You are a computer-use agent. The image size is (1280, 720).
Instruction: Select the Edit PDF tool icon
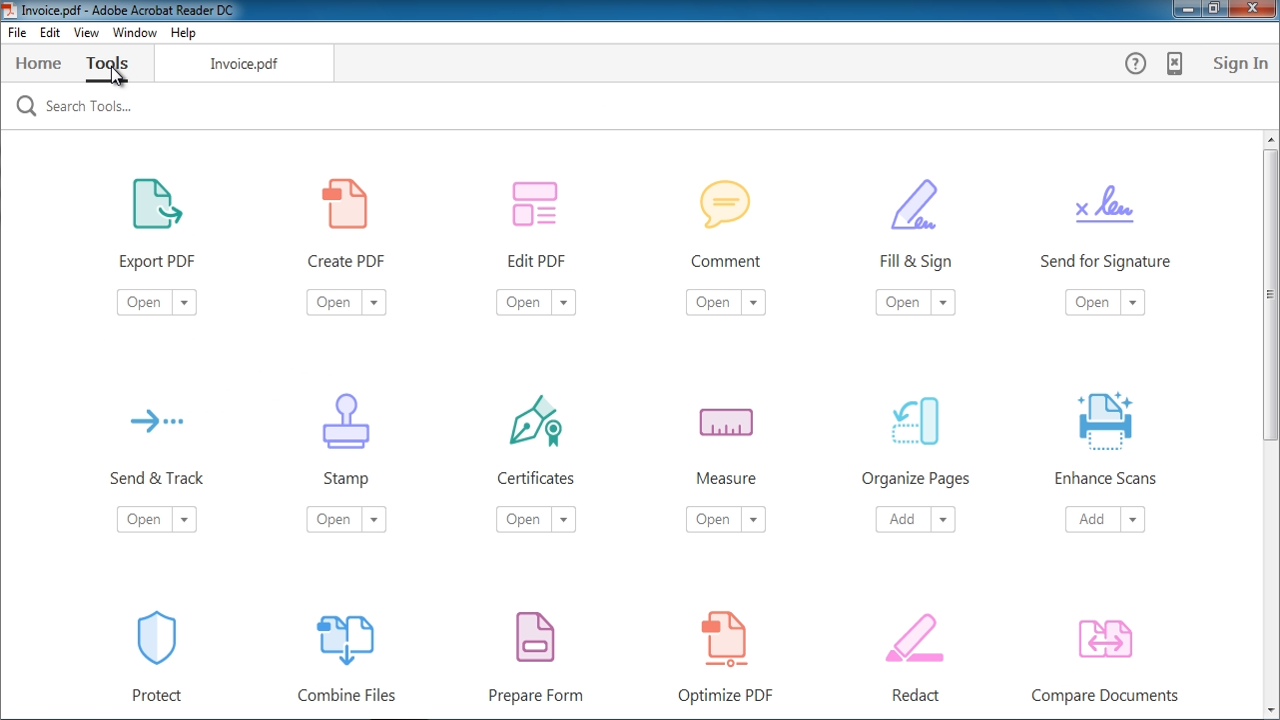(x=535, y=204)
